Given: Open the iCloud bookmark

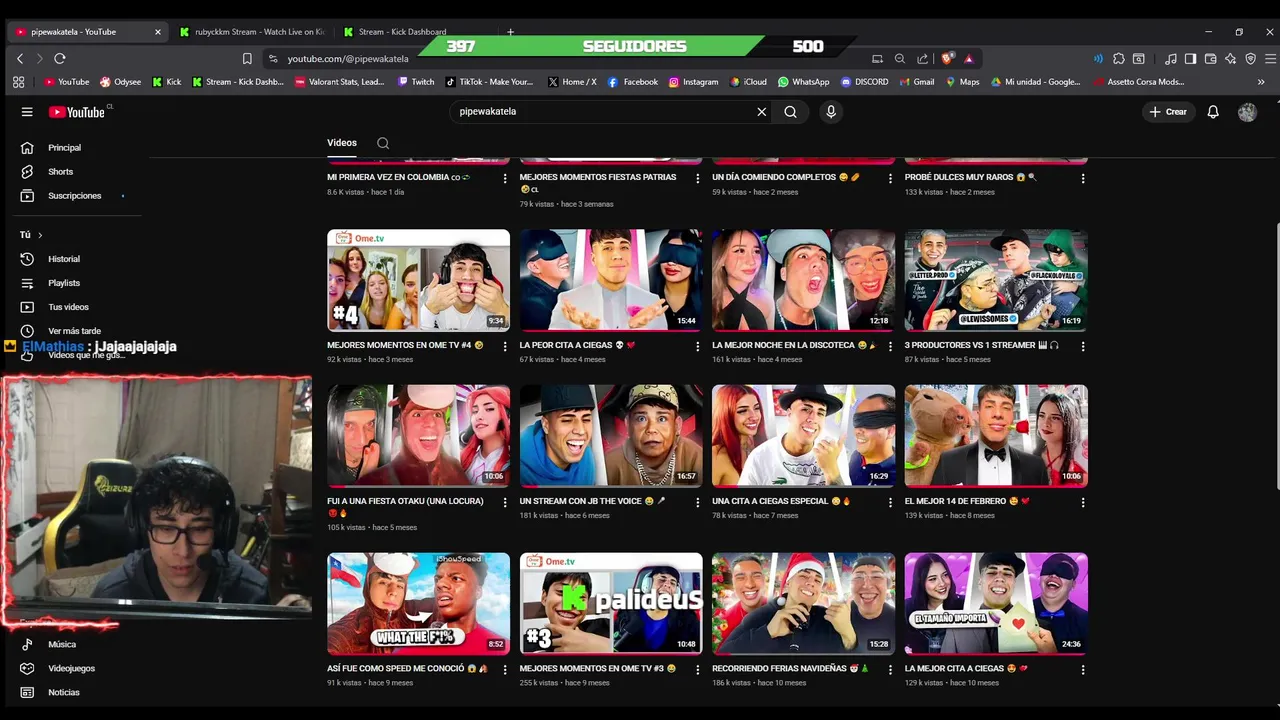Looking at the screenshot, I should tap(748, 82).
